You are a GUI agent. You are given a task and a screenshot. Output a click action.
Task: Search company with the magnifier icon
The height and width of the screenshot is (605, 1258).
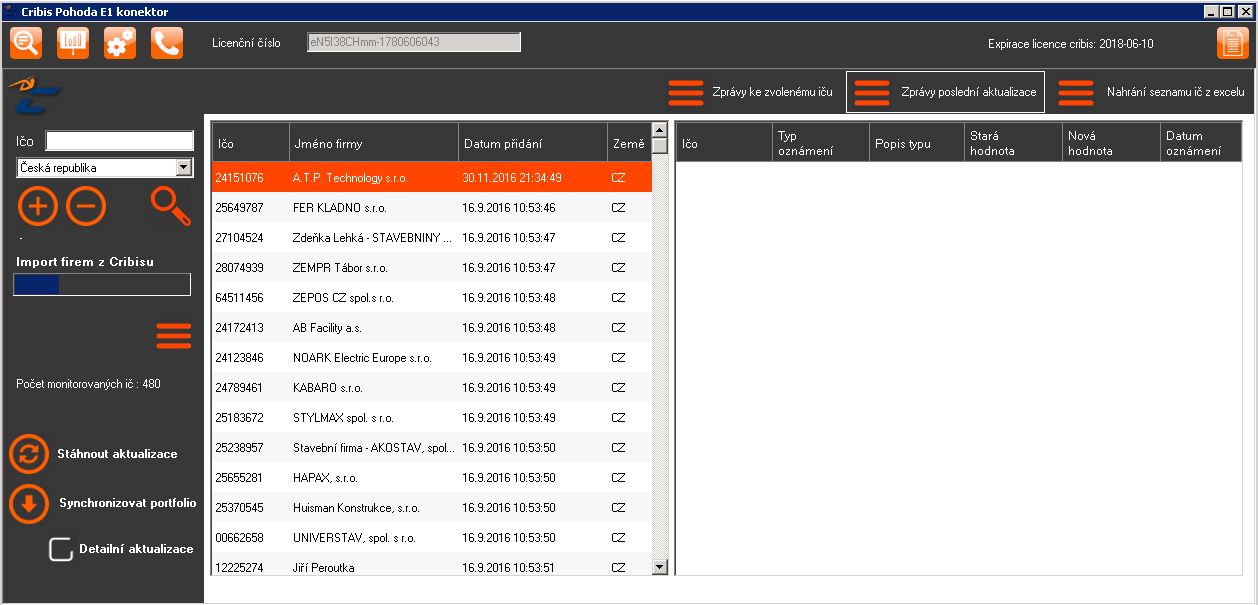(x=170, y=206)
